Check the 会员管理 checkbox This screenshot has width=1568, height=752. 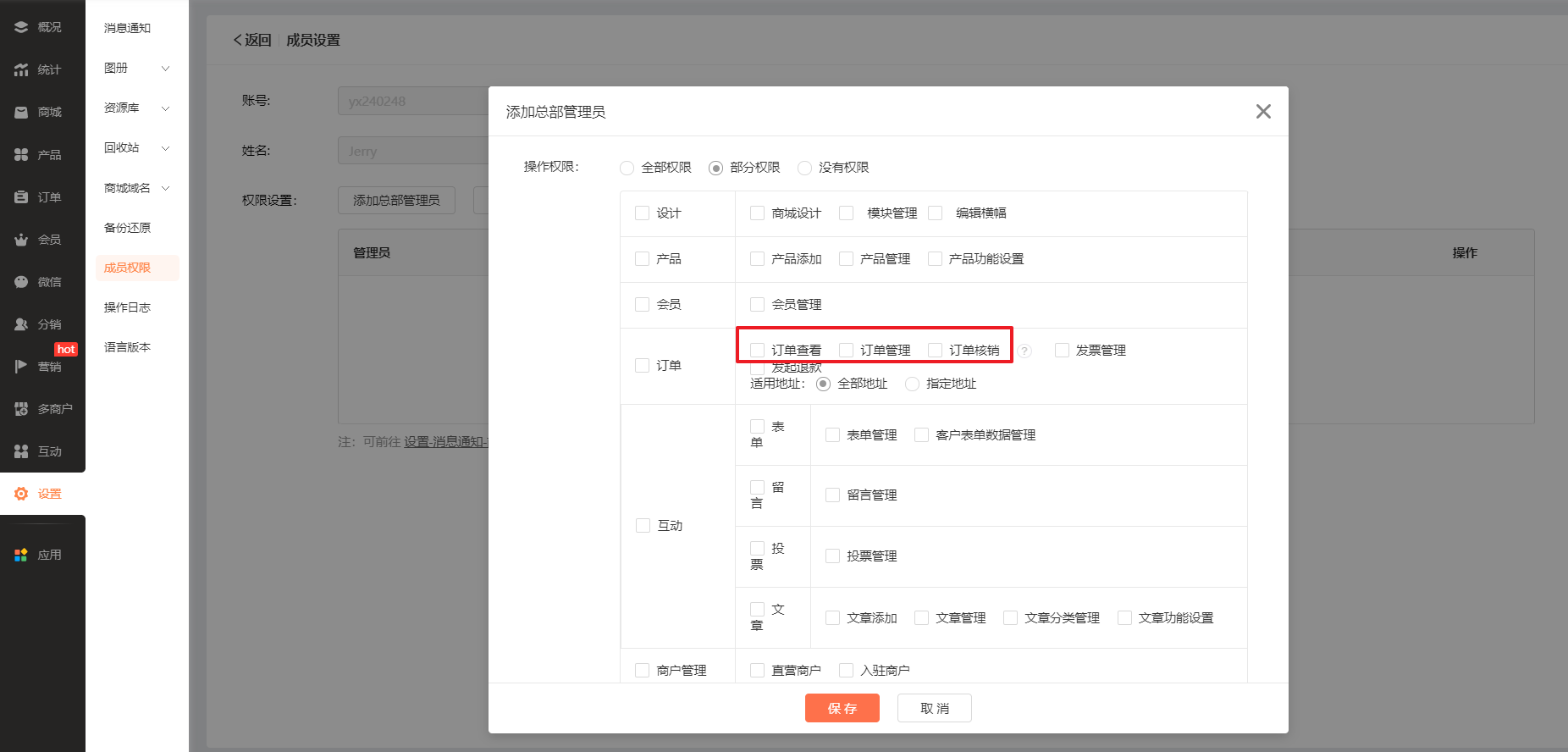tap(757, 304)
